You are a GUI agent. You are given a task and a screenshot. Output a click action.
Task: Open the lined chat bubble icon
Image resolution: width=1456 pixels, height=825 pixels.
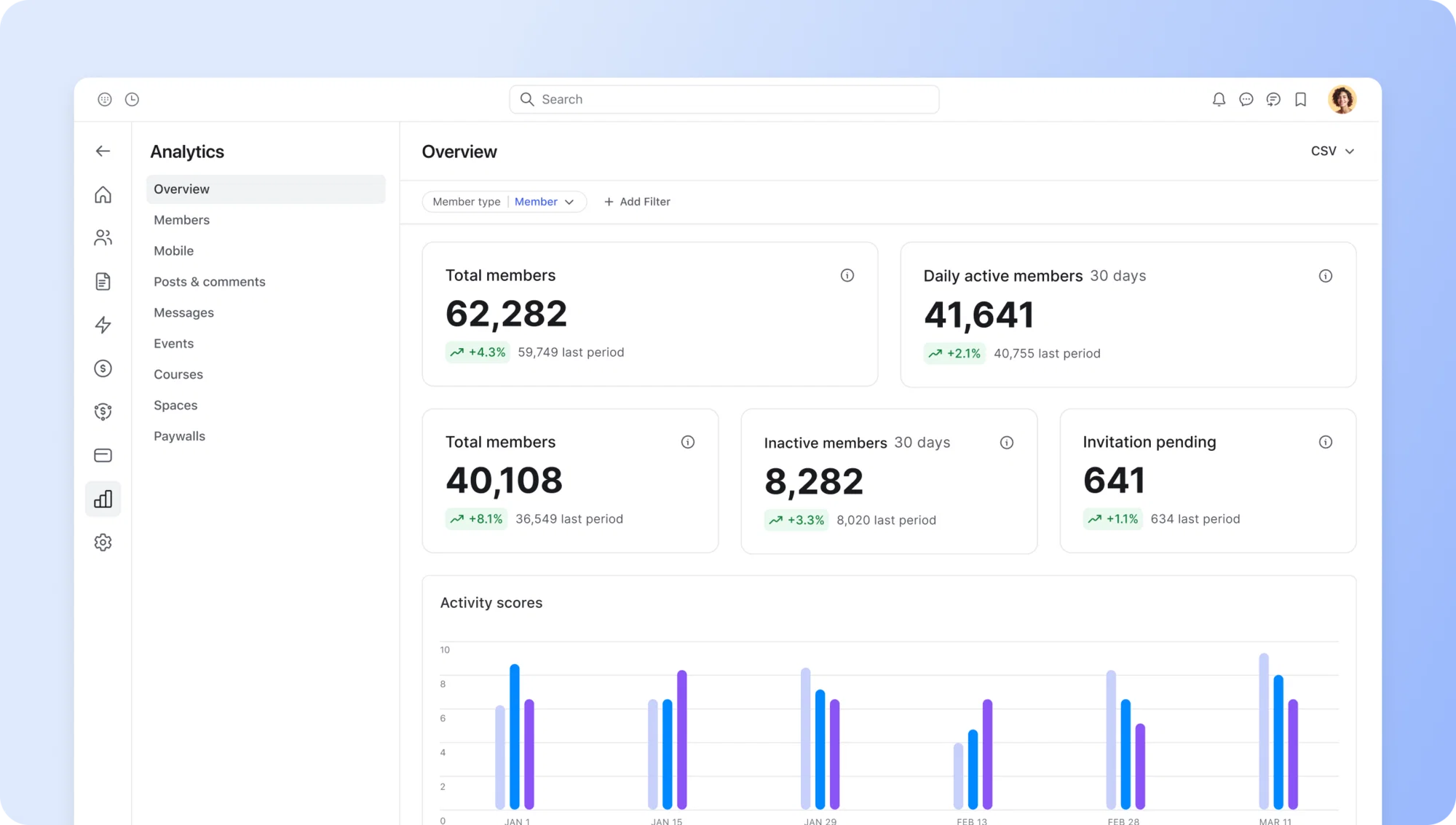tap(1273, 100)
